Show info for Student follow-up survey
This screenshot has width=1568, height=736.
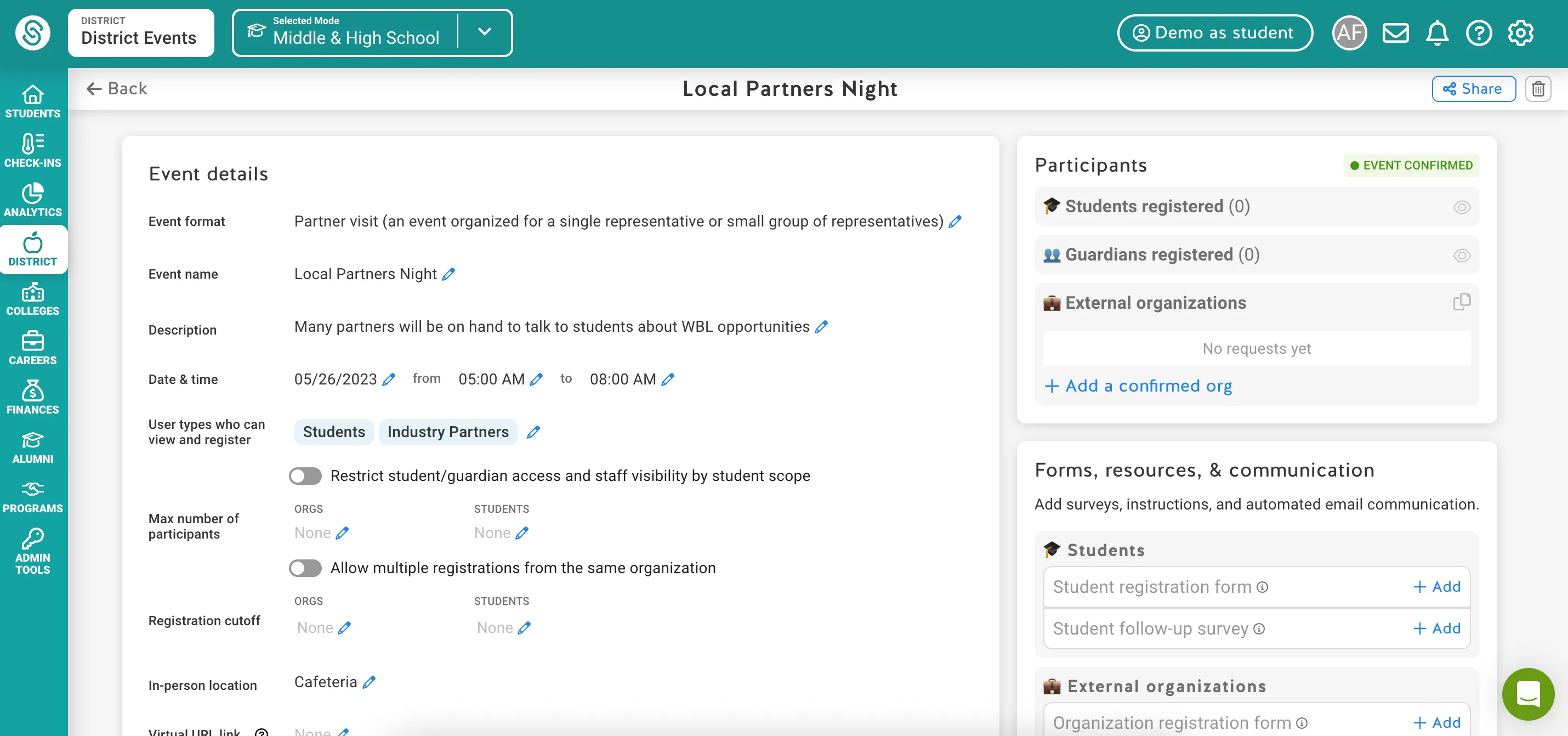1259,629
